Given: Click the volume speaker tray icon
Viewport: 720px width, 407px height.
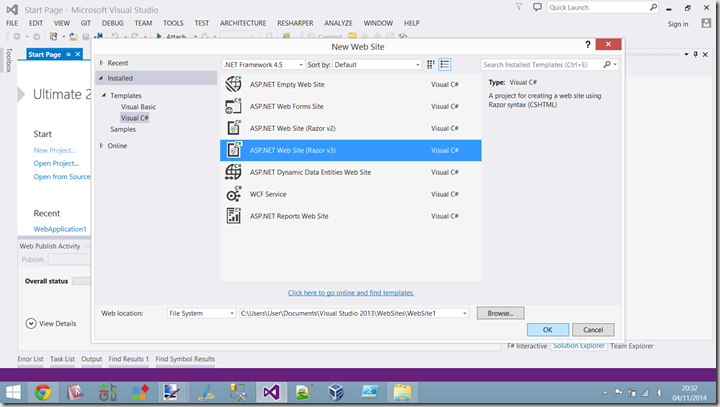Looking at the screenshot, I should (659, 393).
